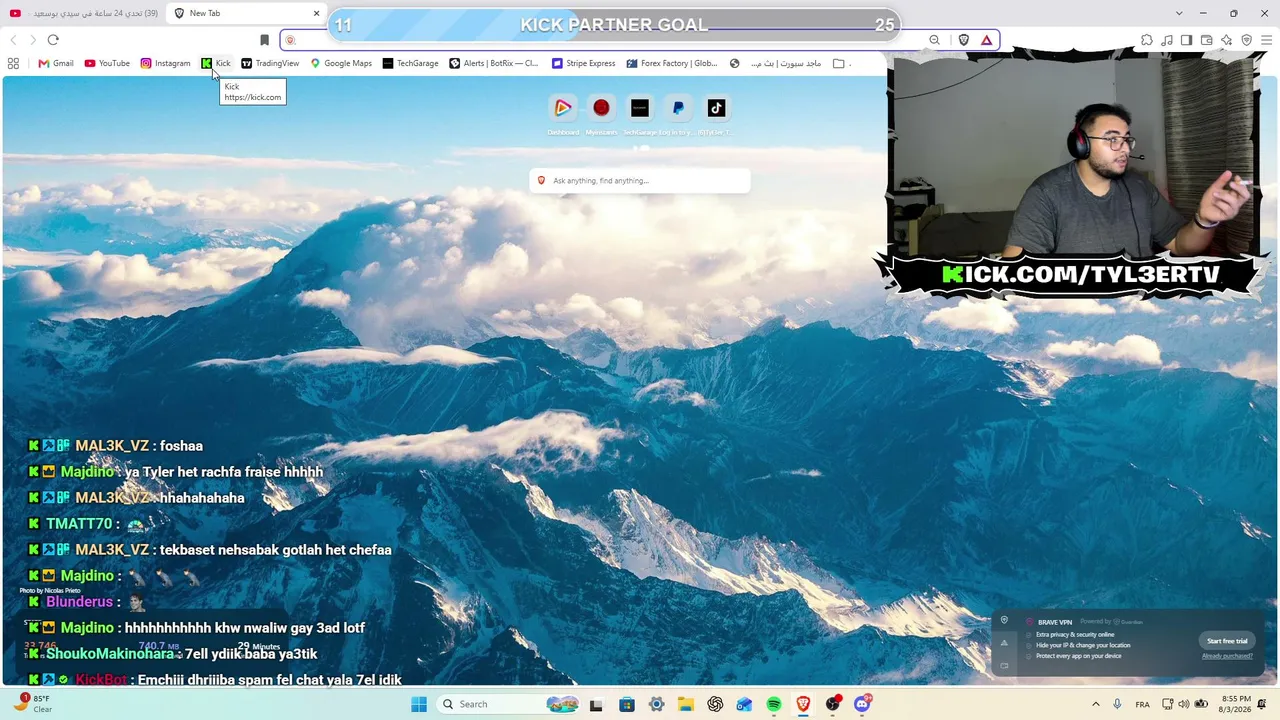Open the Google Maps bookmark
Screen dimensions: 1280x720
pos(341,63)
